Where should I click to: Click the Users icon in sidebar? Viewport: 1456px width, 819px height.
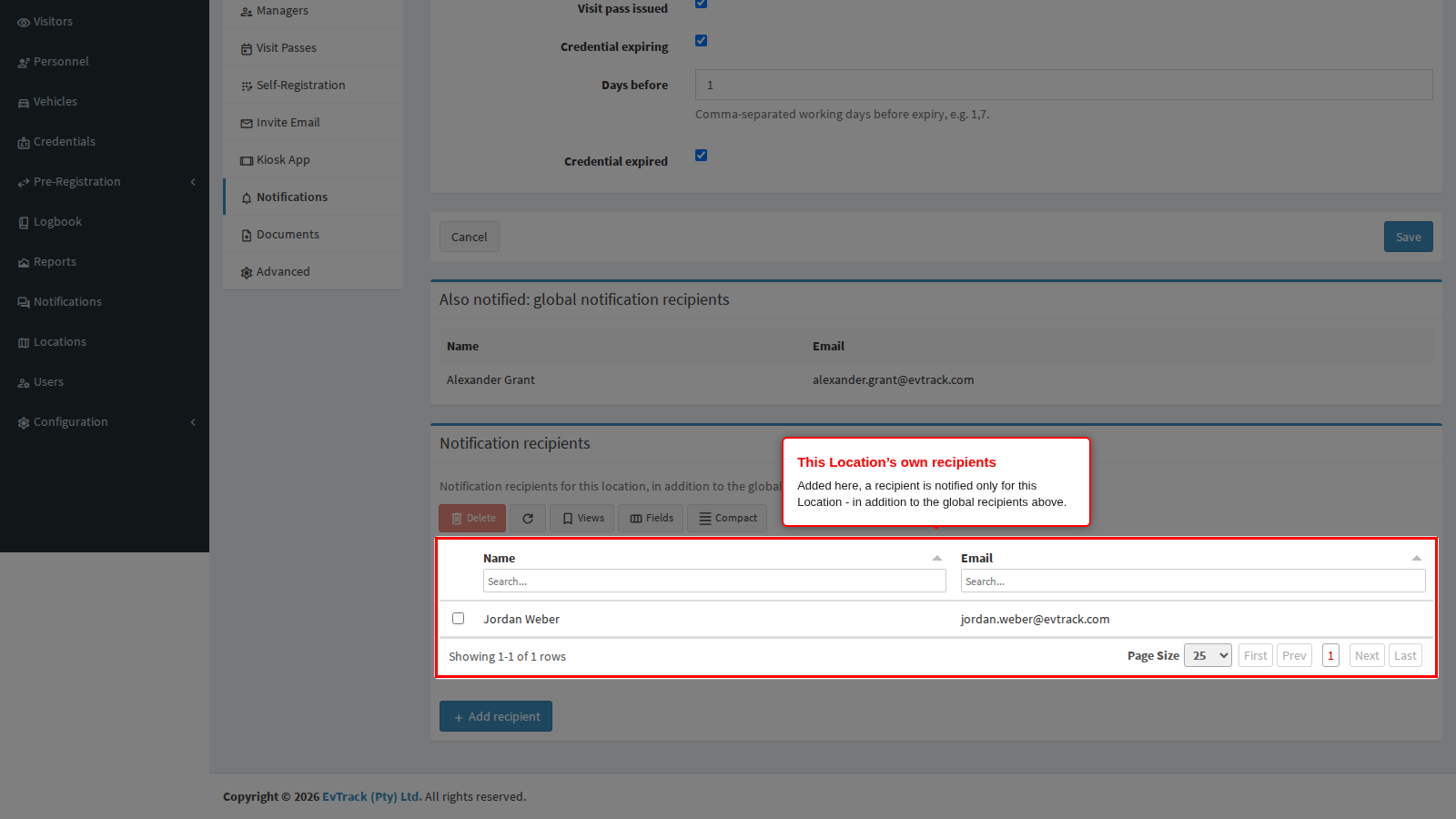coord(24,383)
